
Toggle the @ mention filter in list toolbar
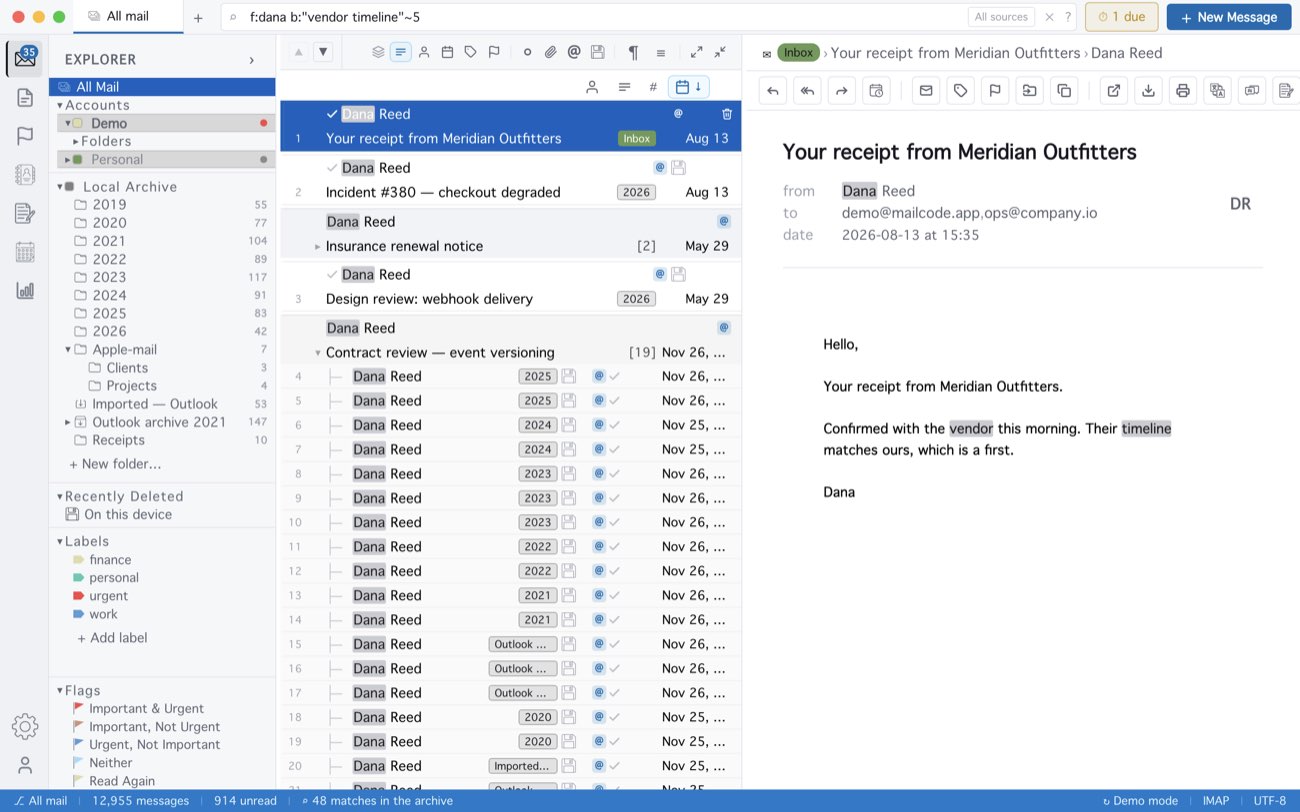coord(574,52)
